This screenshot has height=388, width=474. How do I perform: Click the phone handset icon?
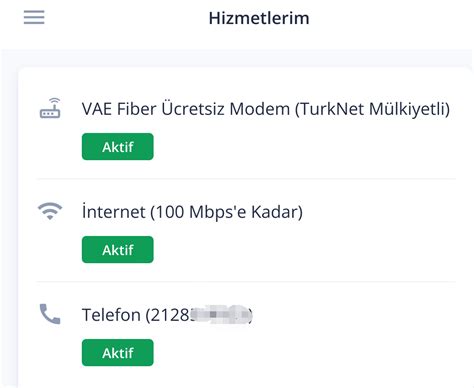(x=50, y=314)
